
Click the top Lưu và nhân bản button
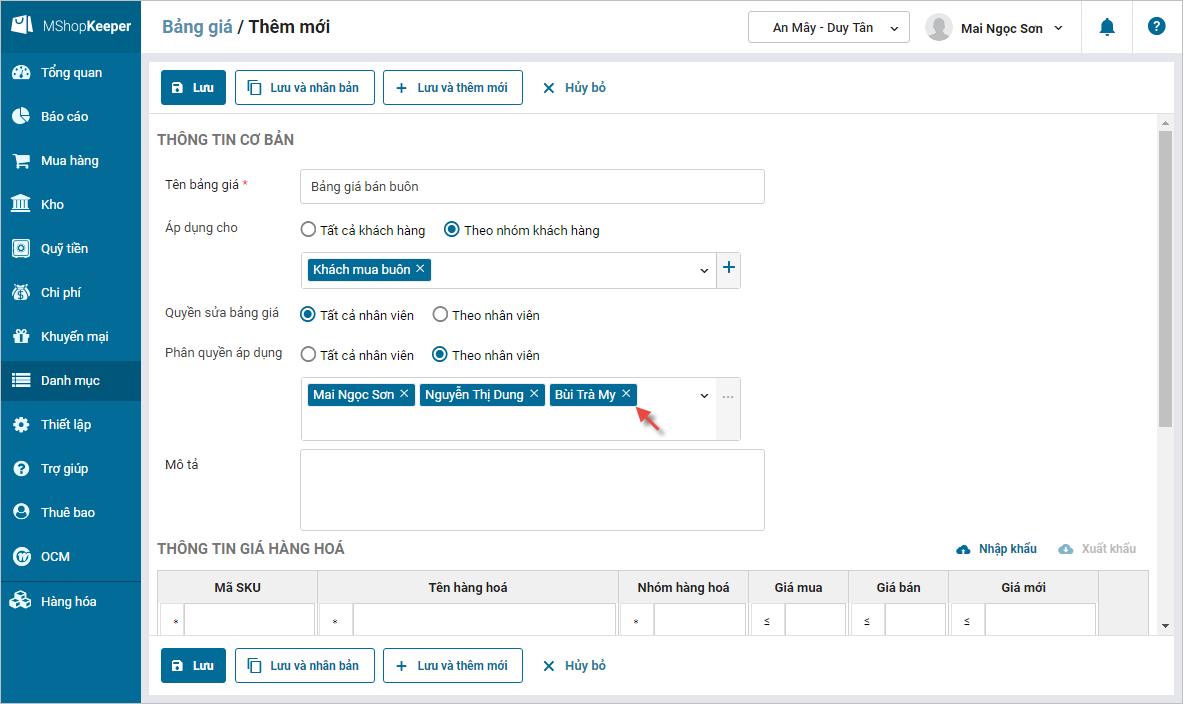[304, 87]
